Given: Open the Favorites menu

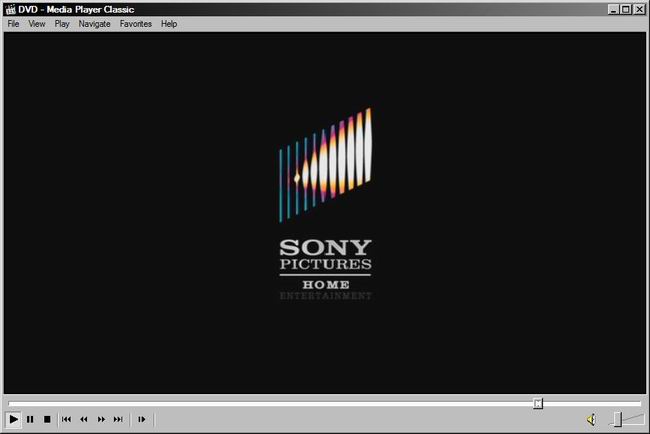Looking at the screenshot, I should click(136, 24).
